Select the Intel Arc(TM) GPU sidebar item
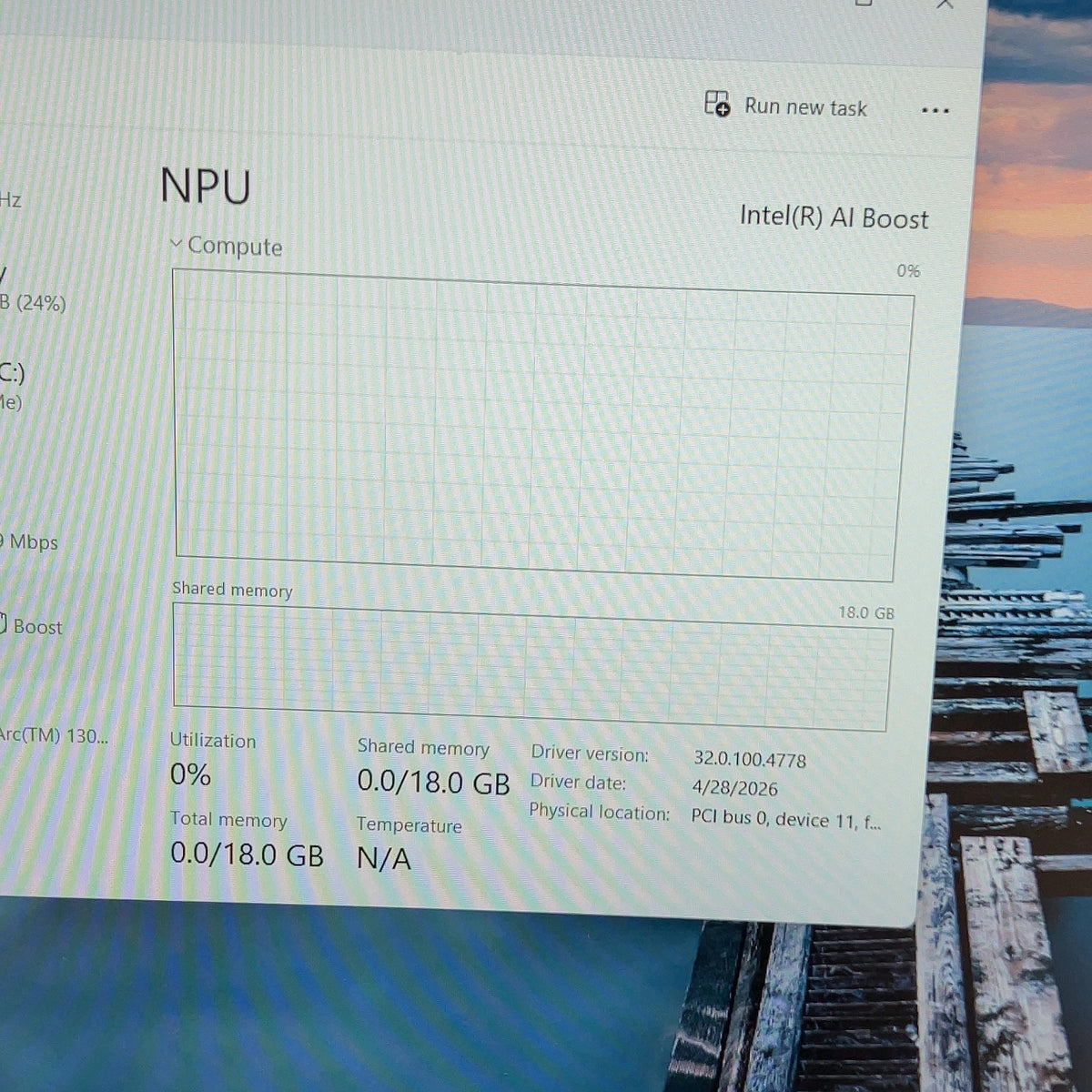This screenshot has height=1092, width=1092. tap(54, 735)
